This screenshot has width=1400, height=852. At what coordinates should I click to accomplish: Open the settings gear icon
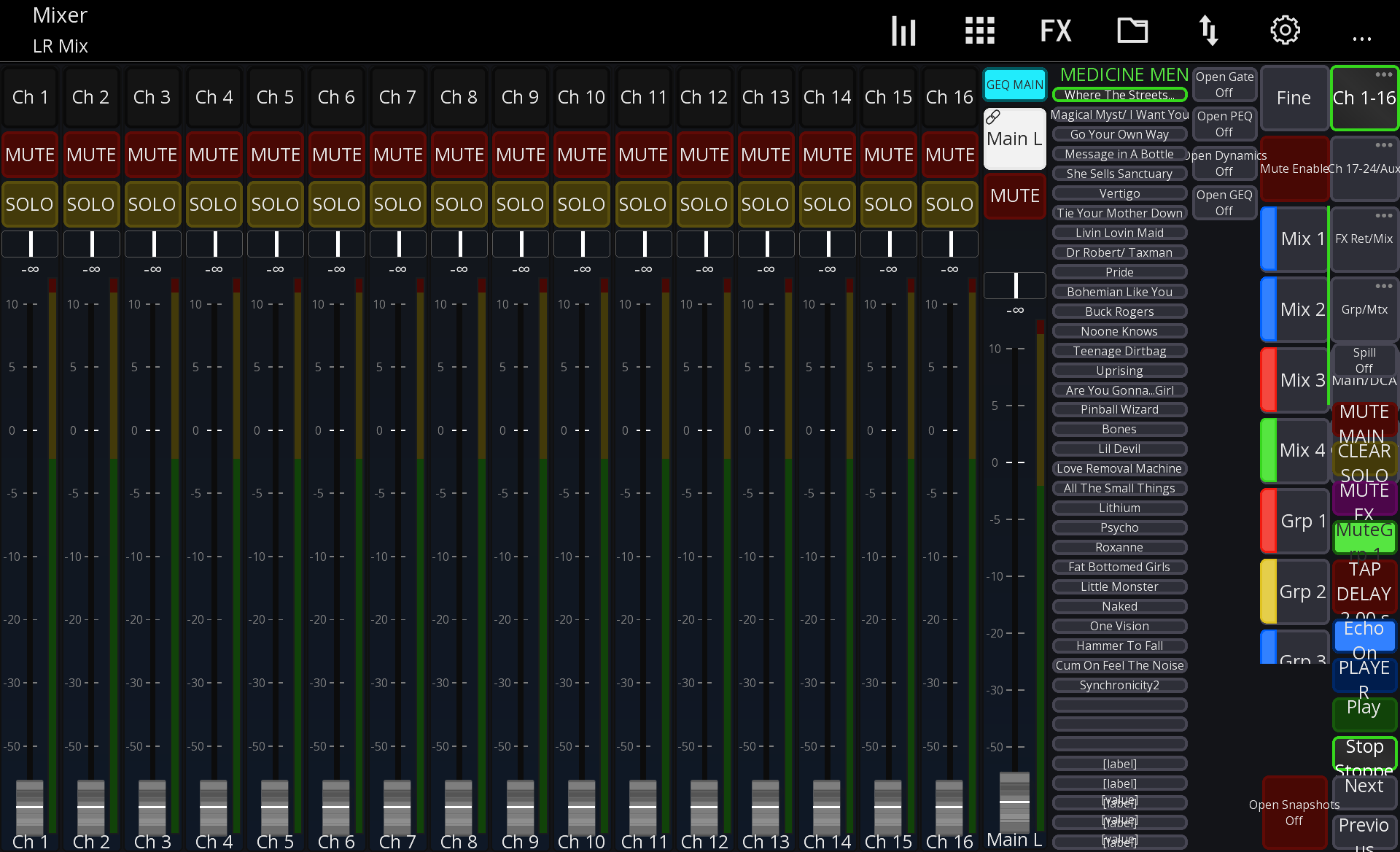coord(1285,31)
